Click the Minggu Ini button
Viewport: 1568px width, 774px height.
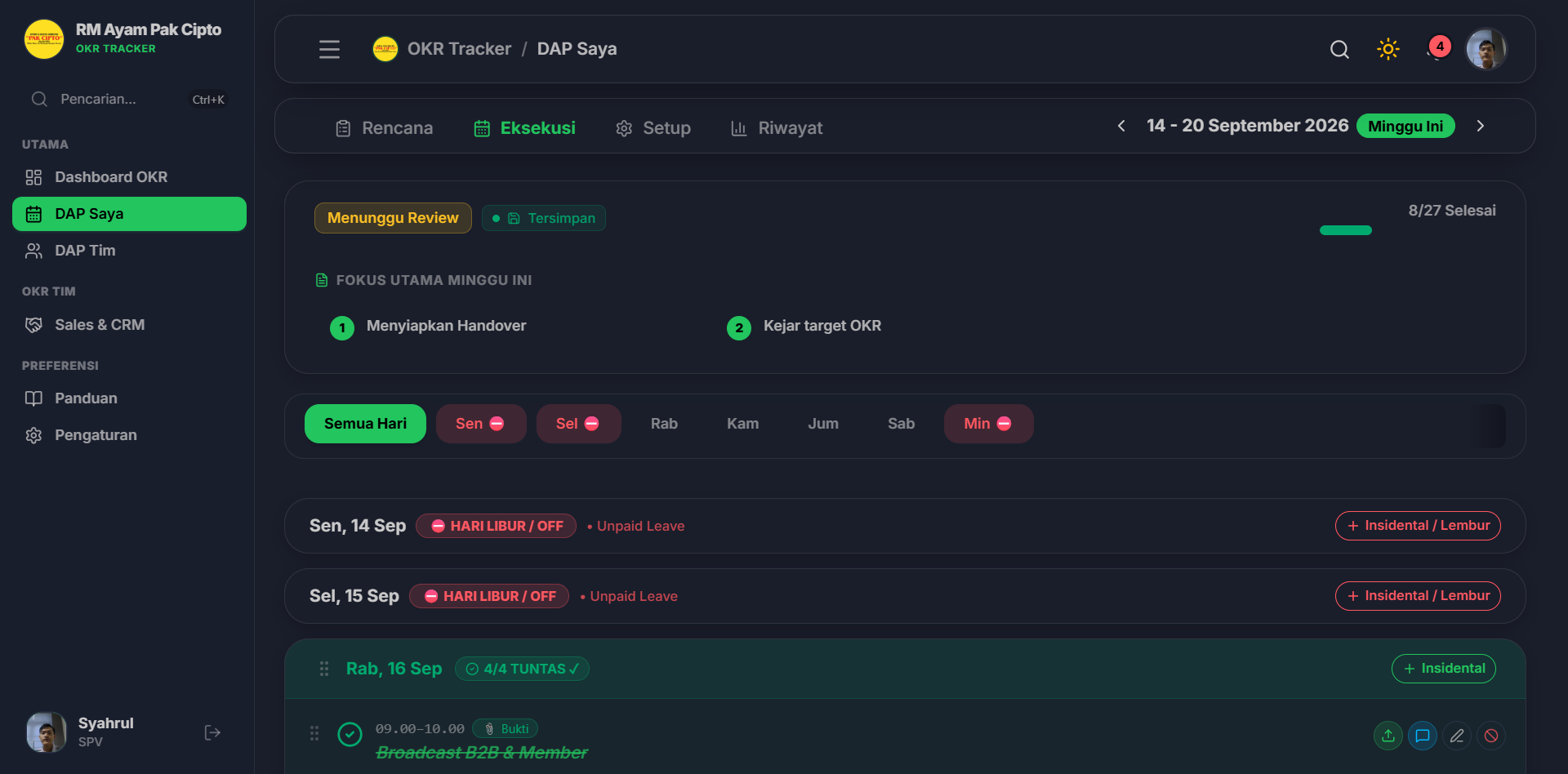pos(1405,126)
